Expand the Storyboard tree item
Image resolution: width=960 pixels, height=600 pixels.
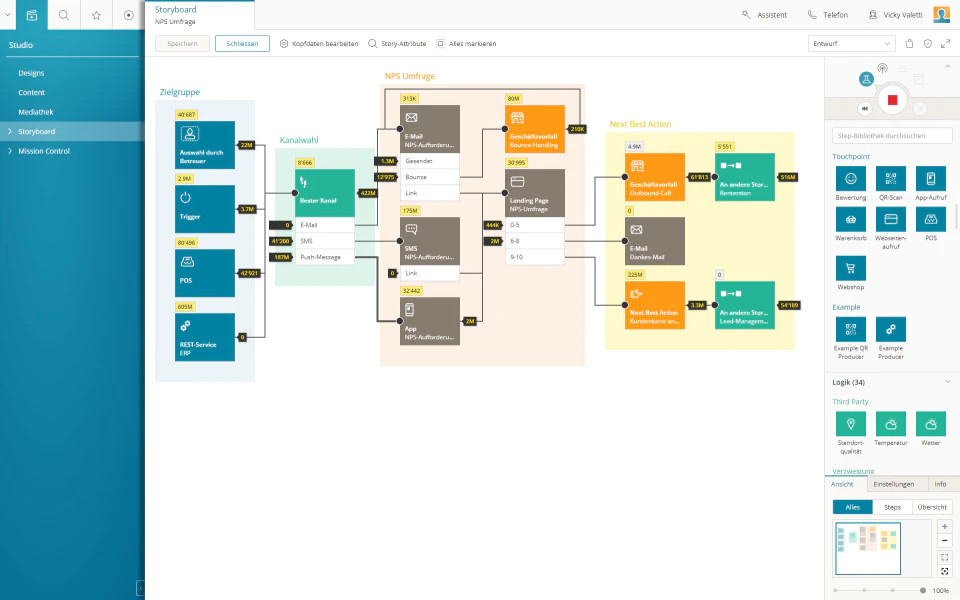coord(10,132)
